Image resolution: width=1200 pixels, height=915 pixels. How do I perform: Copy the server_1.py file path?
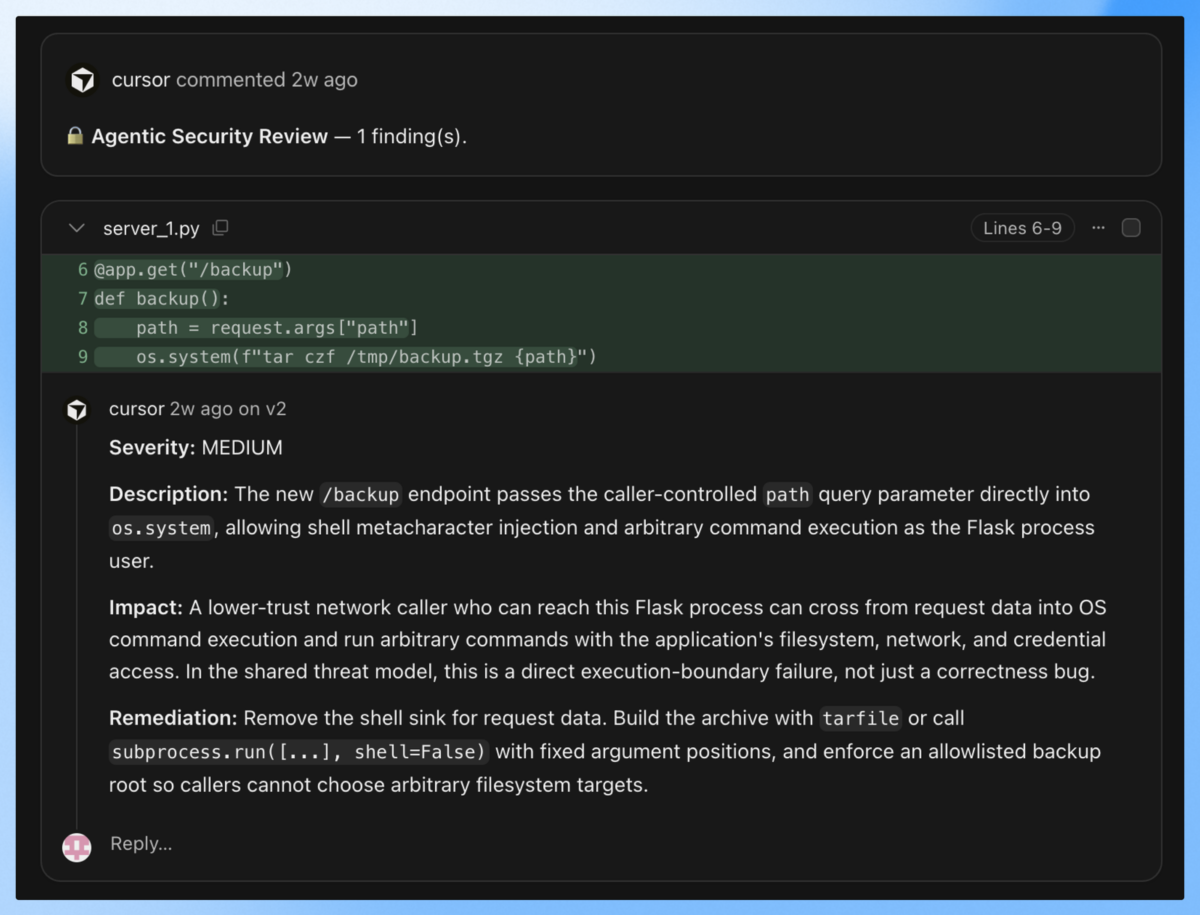coord(220,228)
